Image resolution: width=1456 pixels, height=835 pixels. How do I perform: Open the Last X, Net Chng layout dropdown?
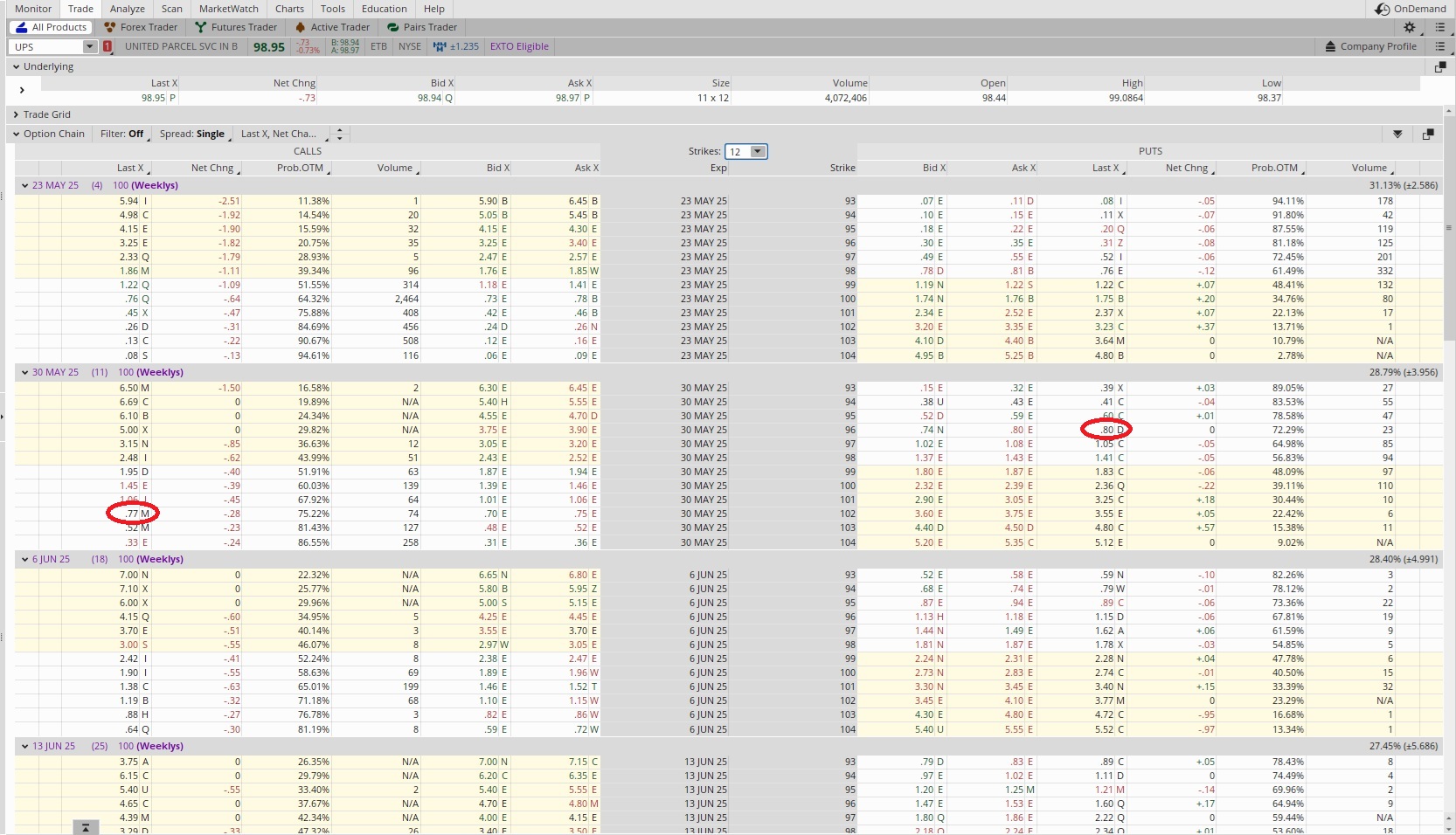click(283, 134)
